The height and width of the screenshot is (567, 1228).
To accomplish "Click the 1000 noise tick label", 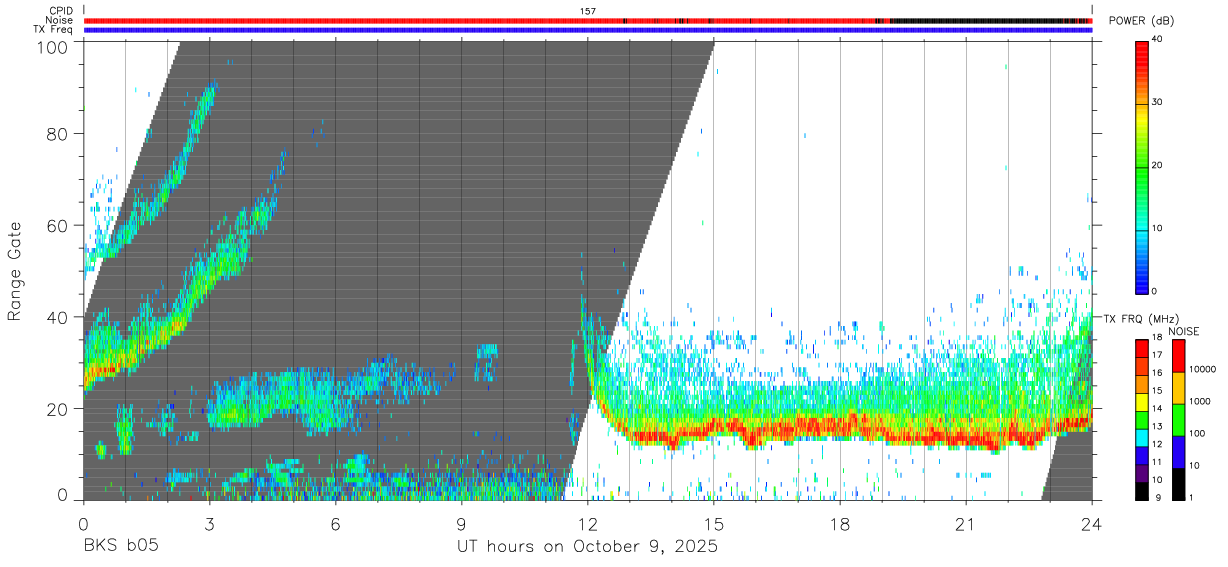I will tap(1198, 402).
